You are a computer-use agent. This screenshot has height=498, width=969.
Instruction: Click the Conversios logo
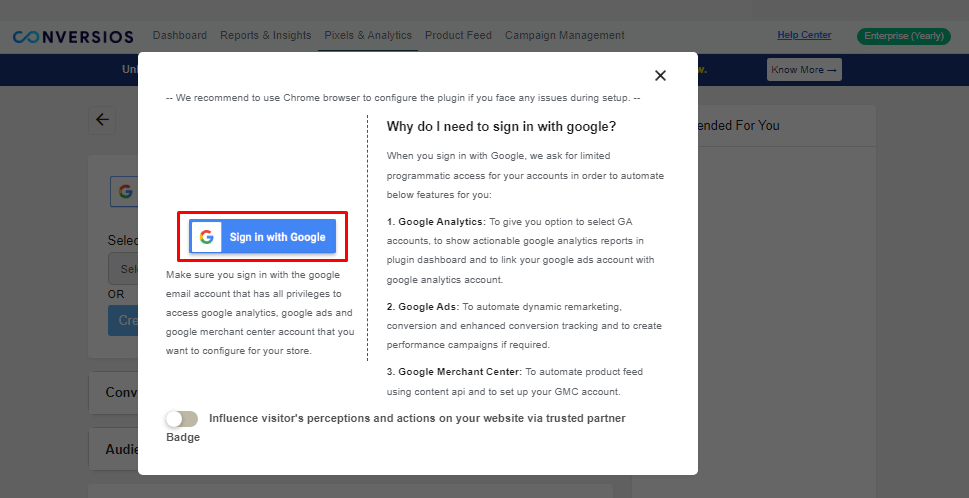point(73,36)
